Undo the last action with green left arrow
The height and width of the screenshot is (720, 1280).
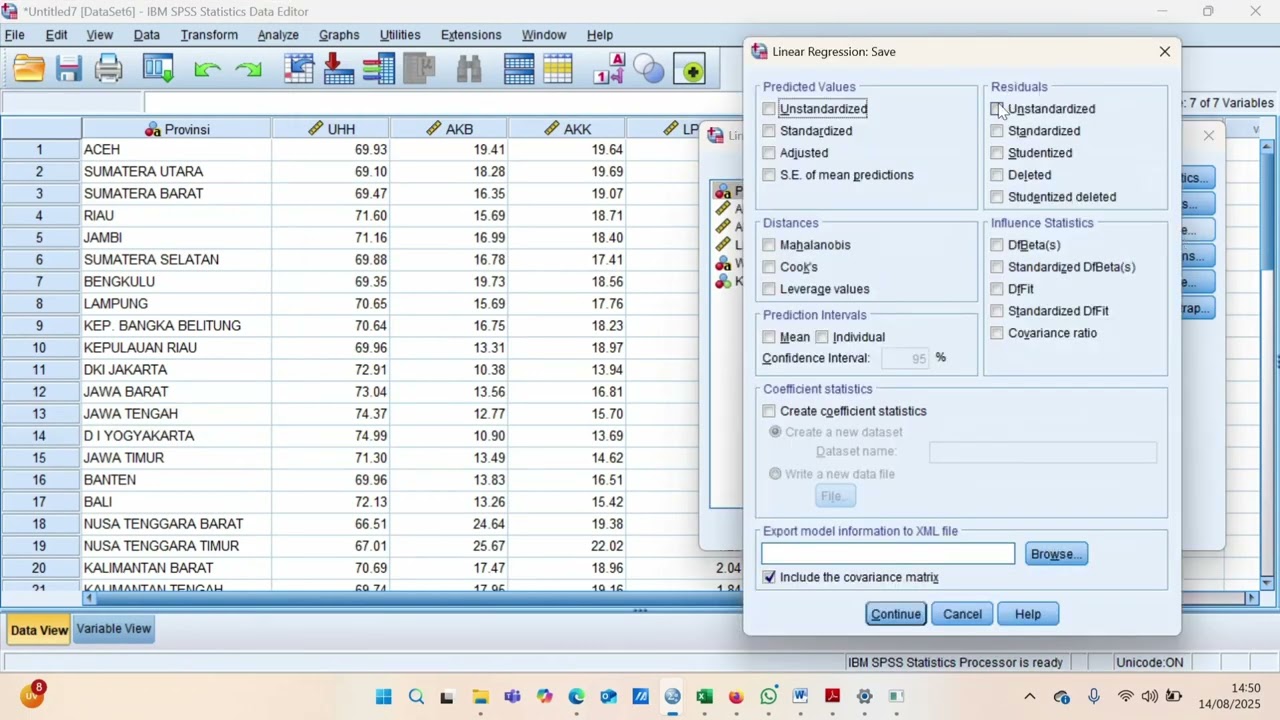207,70
